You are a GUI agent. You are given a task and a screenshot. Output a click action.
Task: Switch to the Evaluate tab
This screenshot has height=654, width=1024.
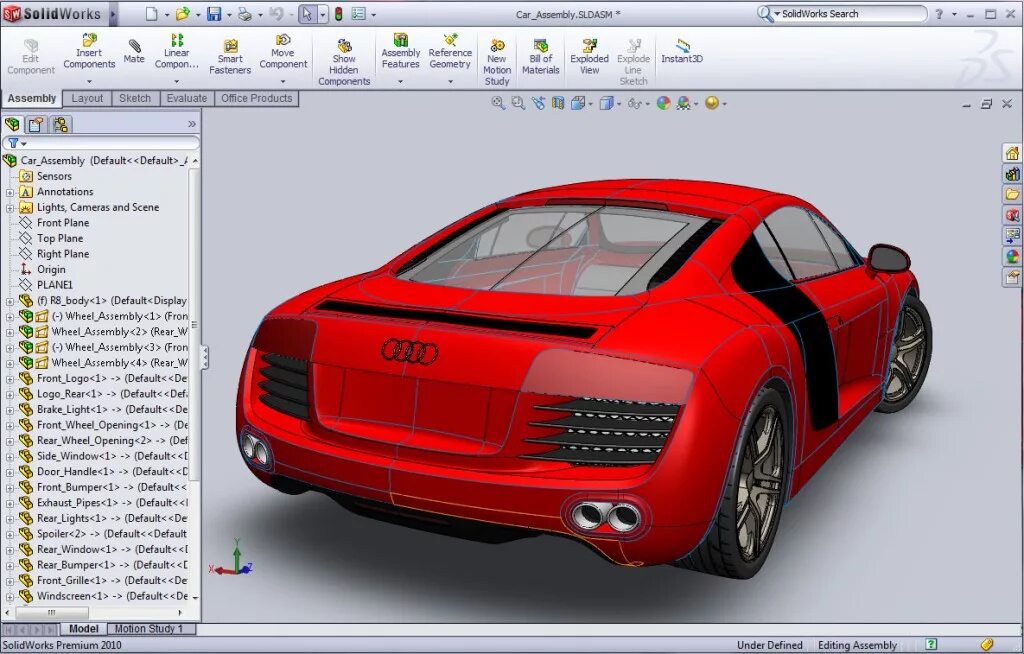coord(186,98)
